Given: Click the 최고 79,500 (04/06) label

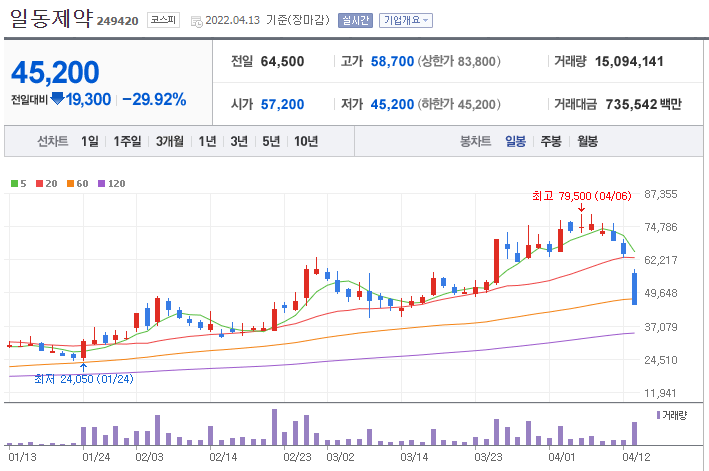Looking at the screenshot, I should pyautogui.click(x=581, y=196).
